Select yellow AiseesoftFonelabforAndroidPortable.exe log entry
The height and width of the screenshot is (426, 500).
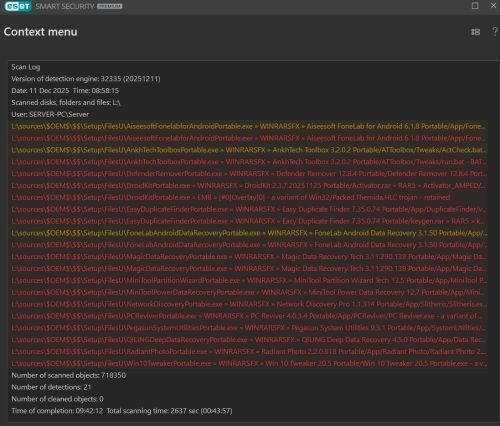(x=248, y=126)
